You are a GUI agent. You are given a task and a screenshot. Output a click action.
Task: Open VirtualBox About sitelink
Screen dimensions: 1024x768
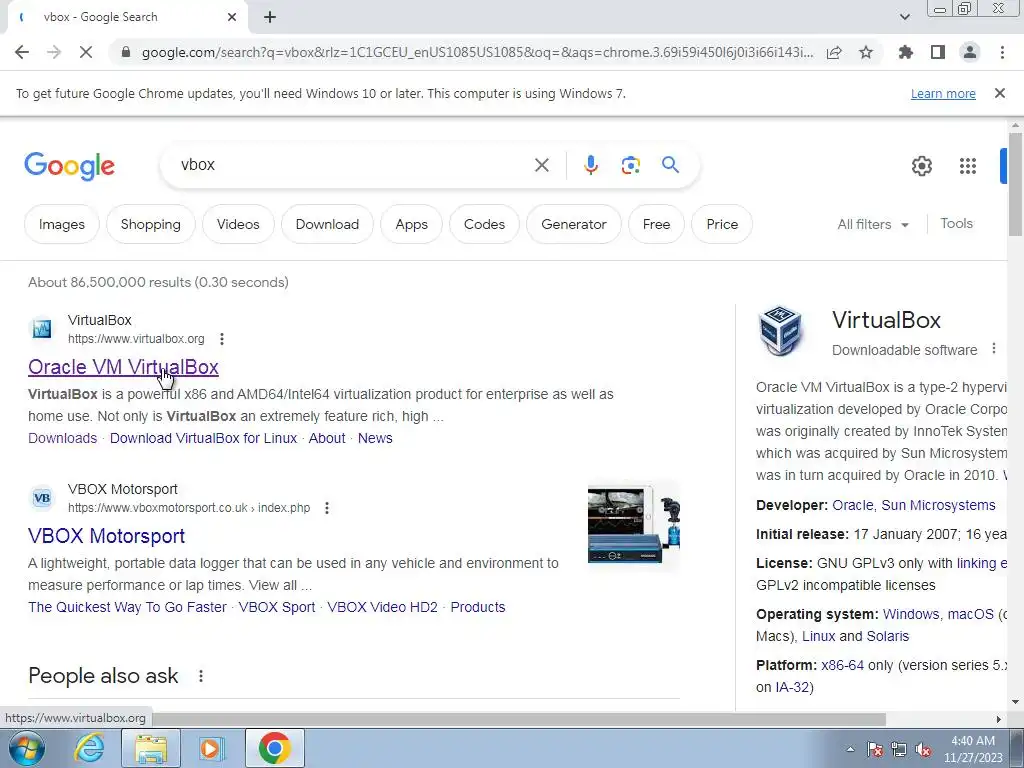coord(327,438)
